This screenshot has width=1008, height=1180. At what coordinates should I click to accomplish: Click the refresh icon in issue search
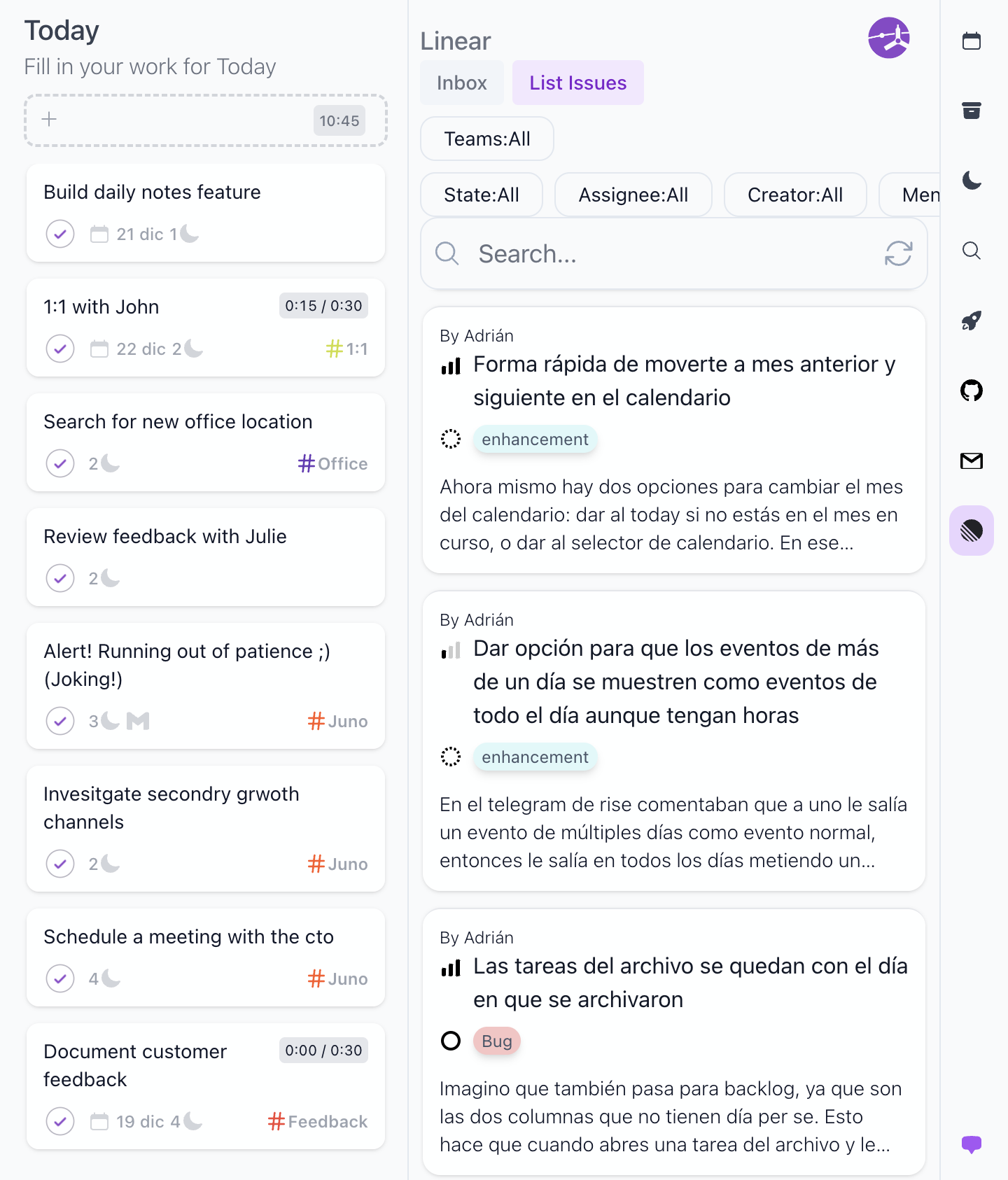898,253
